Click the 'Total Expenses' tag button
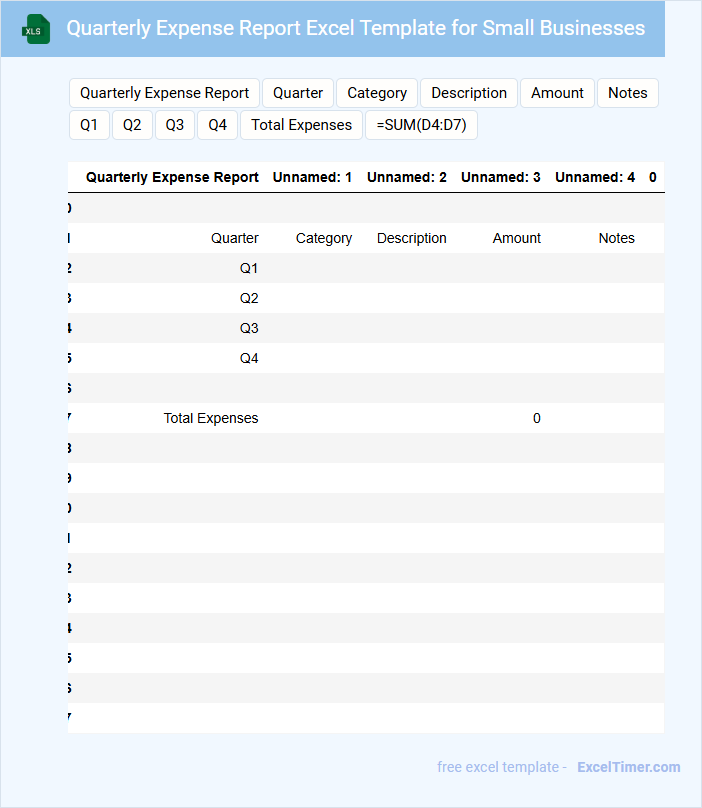This screenshot has height=808, width=702. [302, 125]
